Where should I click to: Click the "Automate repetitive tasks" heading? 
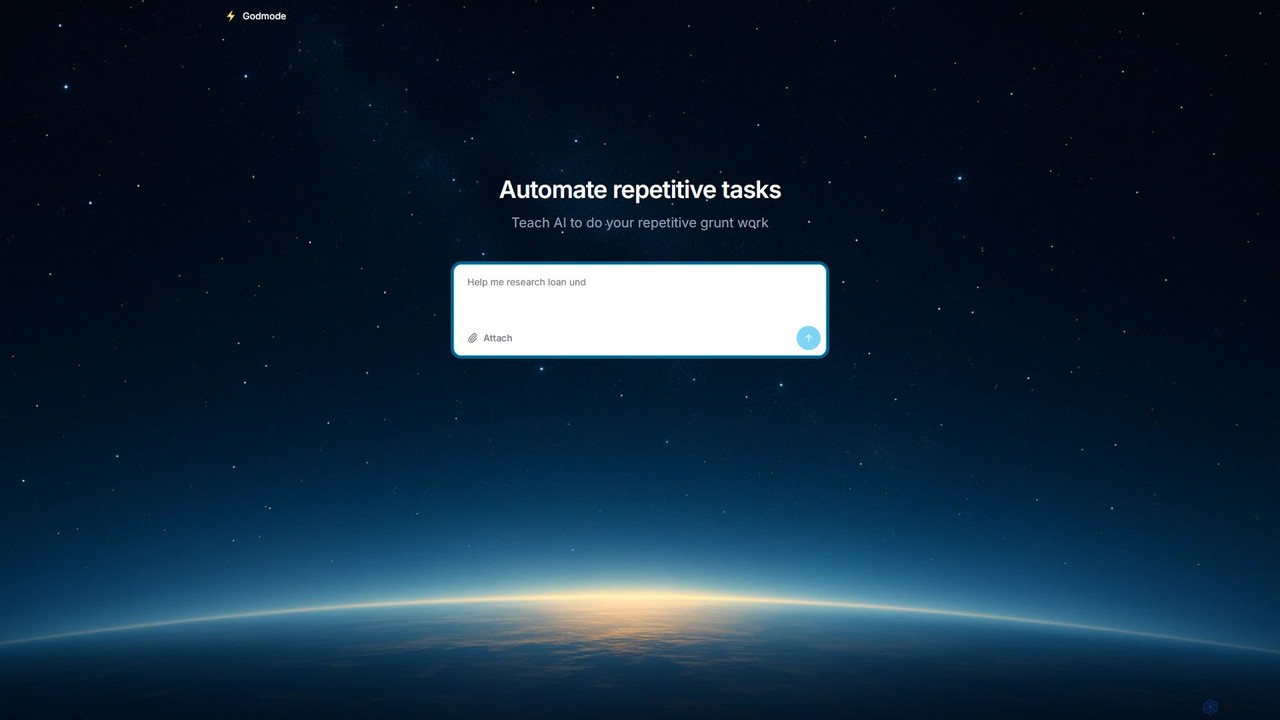pos(640,189)
